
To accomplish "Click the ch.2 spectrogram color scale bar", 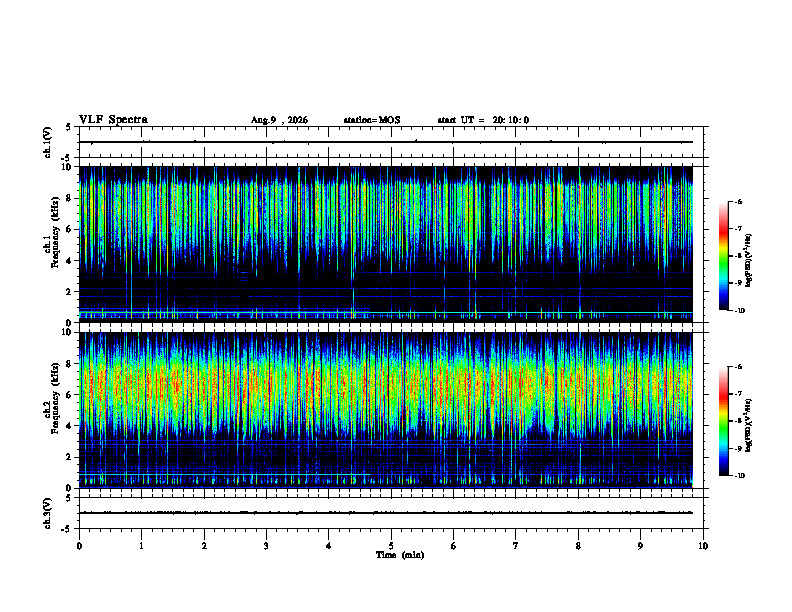I will pos(723,421).
